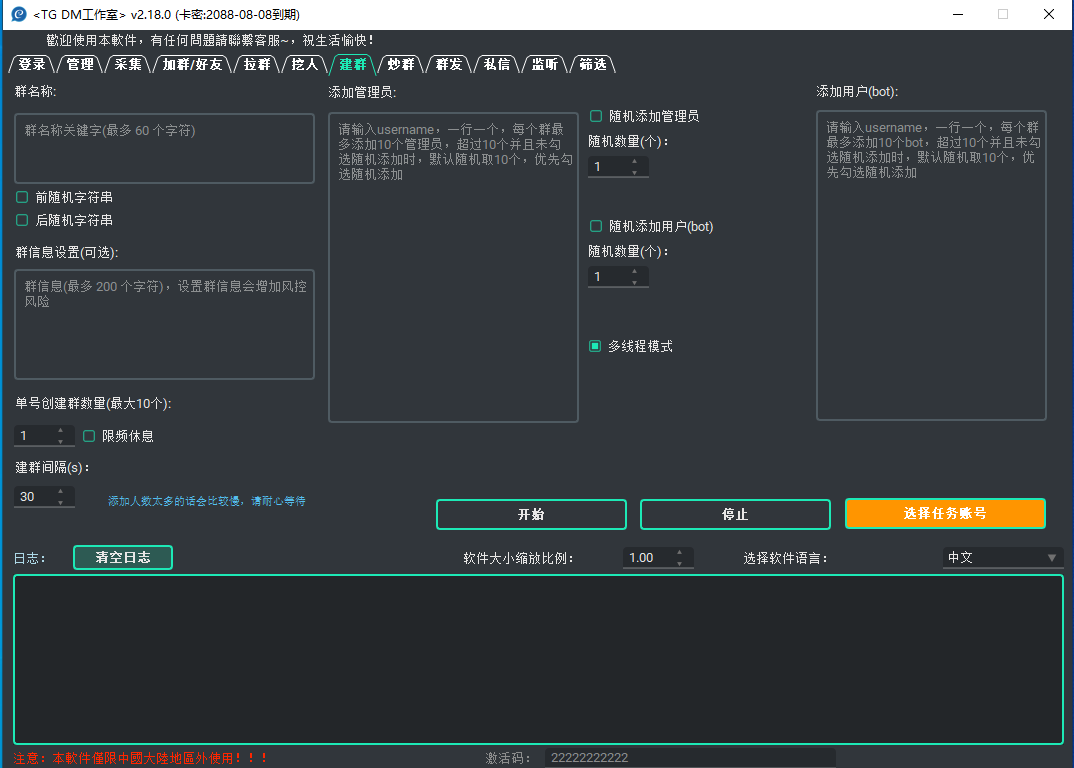Click the 激活码 input field
The width and height of the screenshot is (1074, 768).
coord(690,758)
